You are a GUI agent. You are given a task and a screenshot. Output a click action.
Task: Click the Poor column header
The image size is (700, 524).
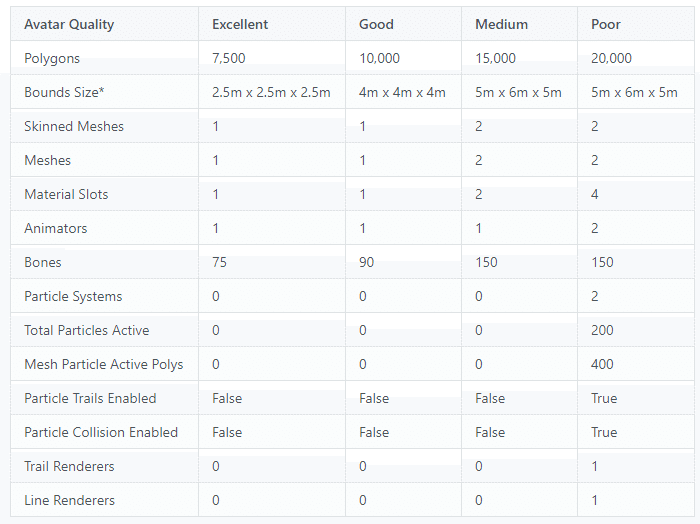point(606,24)
